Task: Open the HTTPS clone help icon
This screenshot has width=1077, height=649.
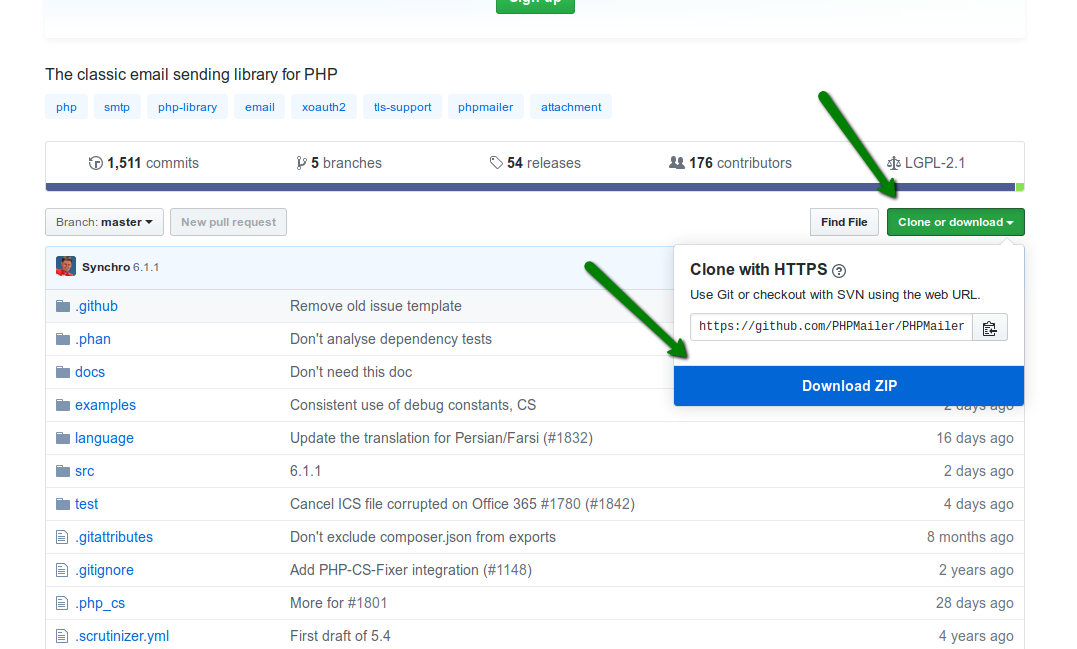Action: tap(839, 271)
